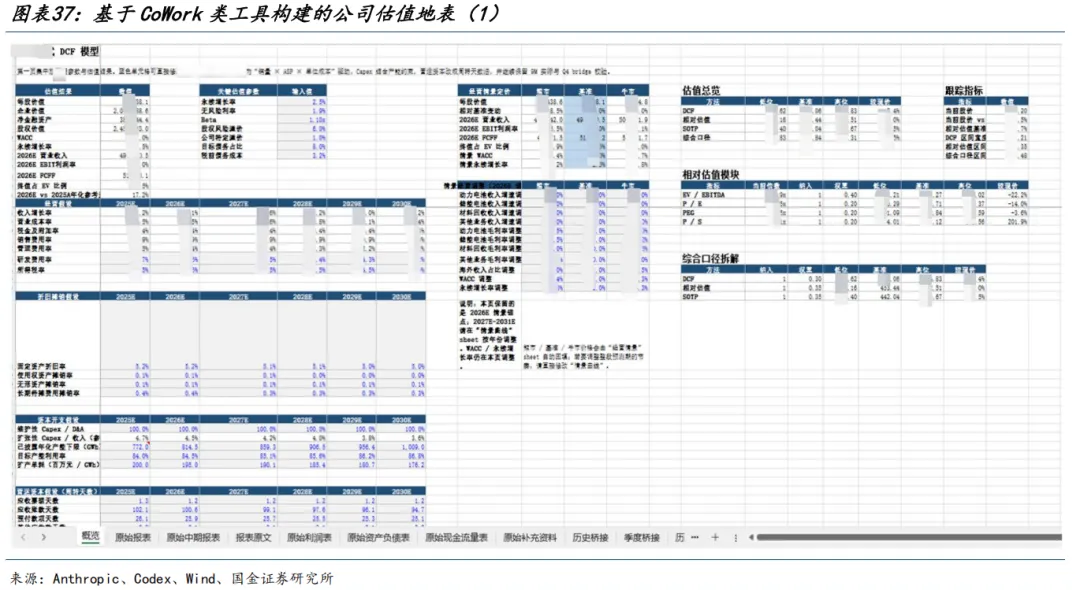The height and width of the screenshot is (590, 1080).
Task: Select the 股权风险溢价 row label
Action: (x=222, y=129)
